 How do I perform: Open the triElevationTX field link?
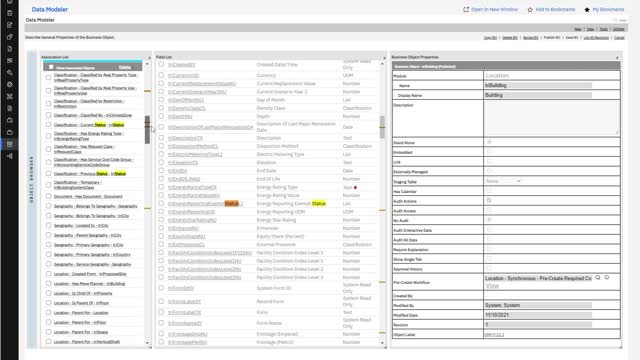183,162
